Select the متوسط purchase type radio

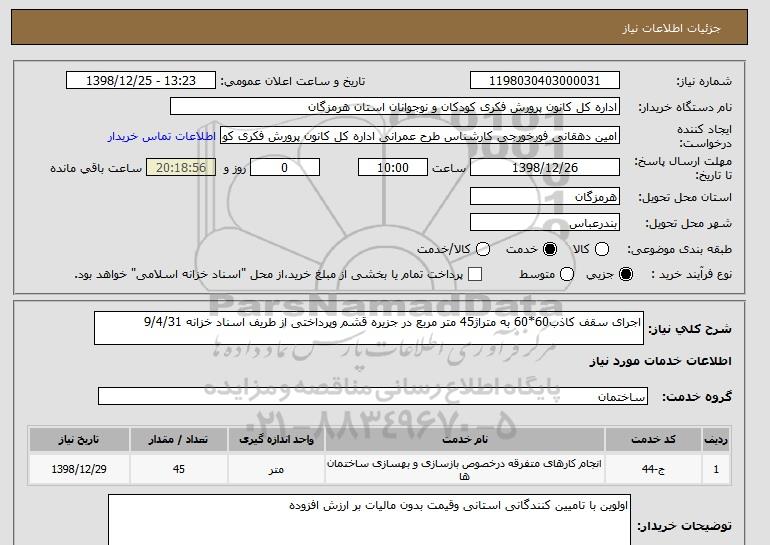[x=567, y=274]
